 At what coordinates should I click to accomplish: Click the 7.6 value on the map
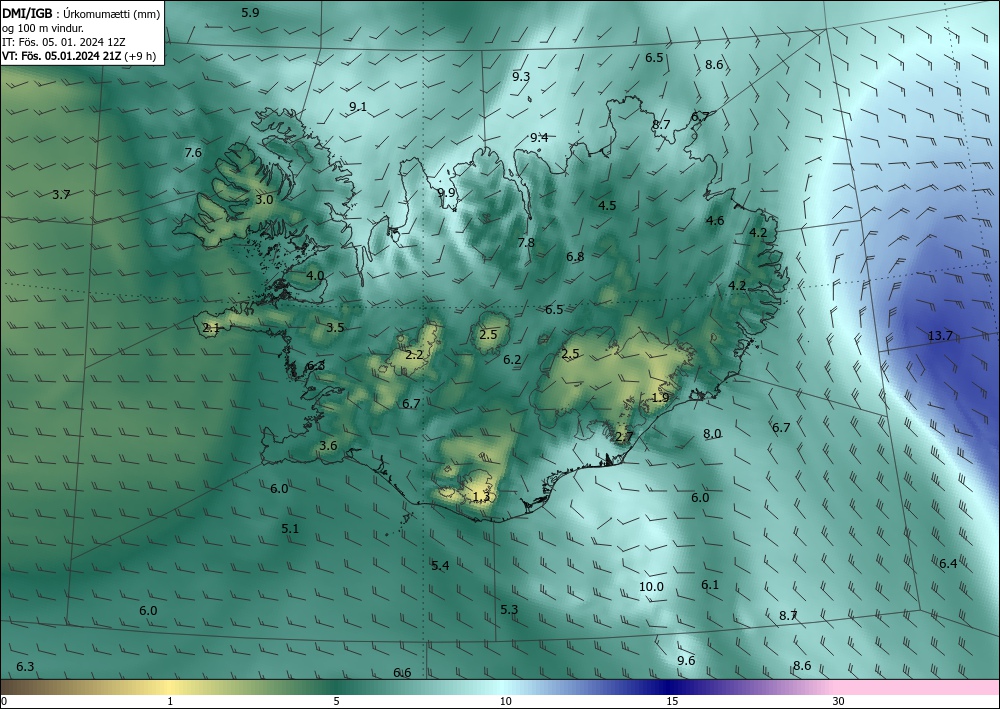coord(193,152)
